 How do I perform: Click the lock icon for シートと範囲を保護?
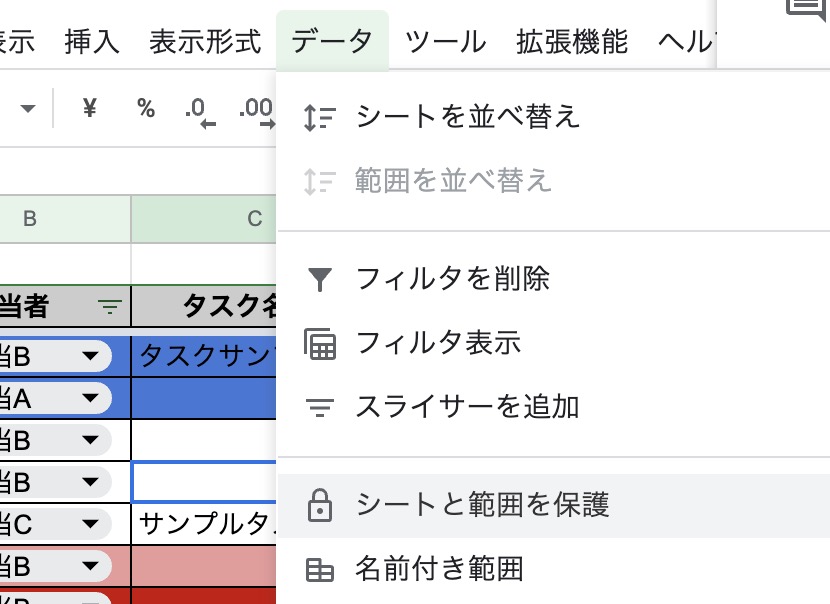(x=319, y=506)
